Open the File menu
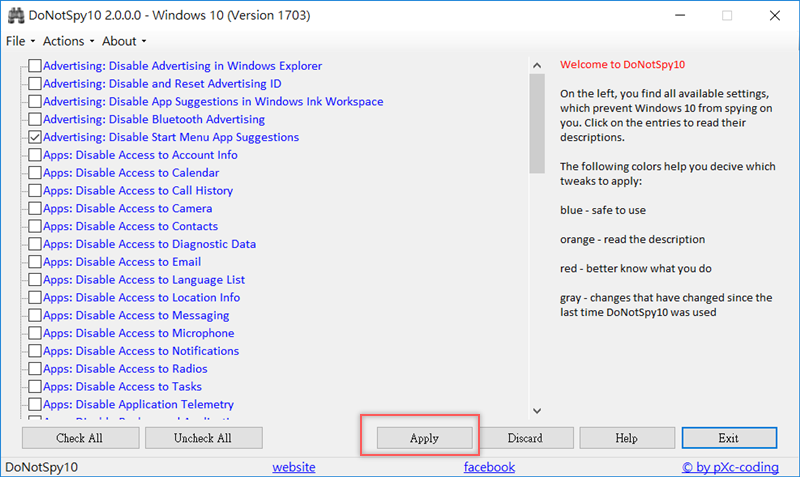800x477 pixels. [20, 41]
